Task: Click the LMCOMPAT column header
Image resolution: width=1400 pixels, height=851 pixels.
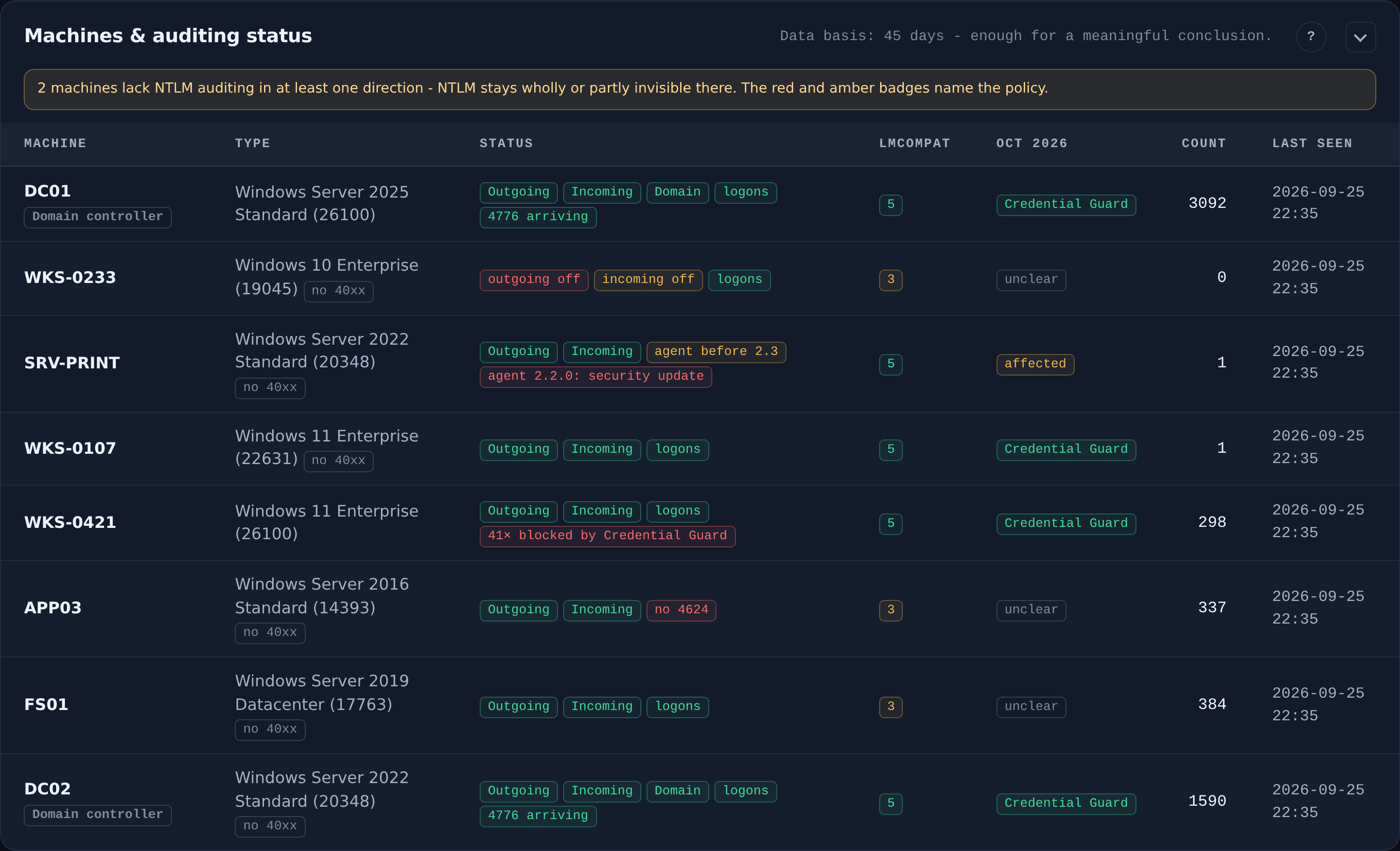Action: click(x=914, y=143)
